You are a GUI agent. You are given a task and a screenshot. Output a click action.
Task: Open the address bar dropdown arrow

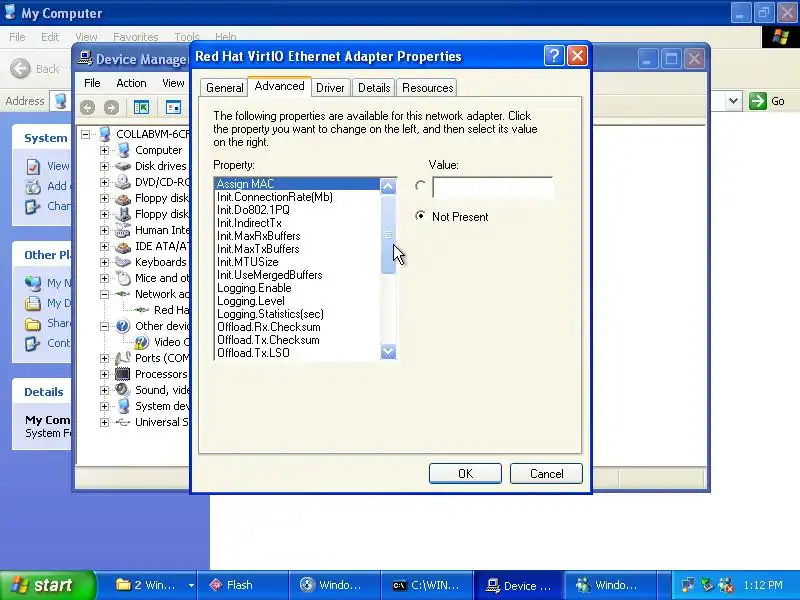click(x=733, y=101)
